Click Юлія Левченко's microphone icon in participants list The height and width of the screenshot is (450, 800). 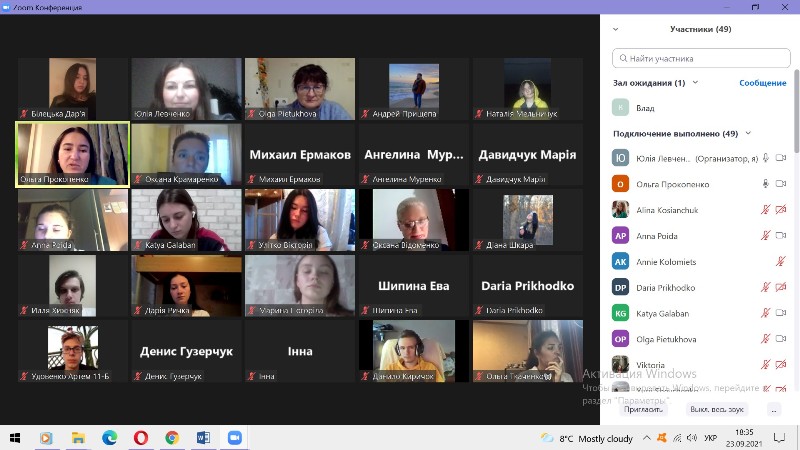tap(765, 158)
